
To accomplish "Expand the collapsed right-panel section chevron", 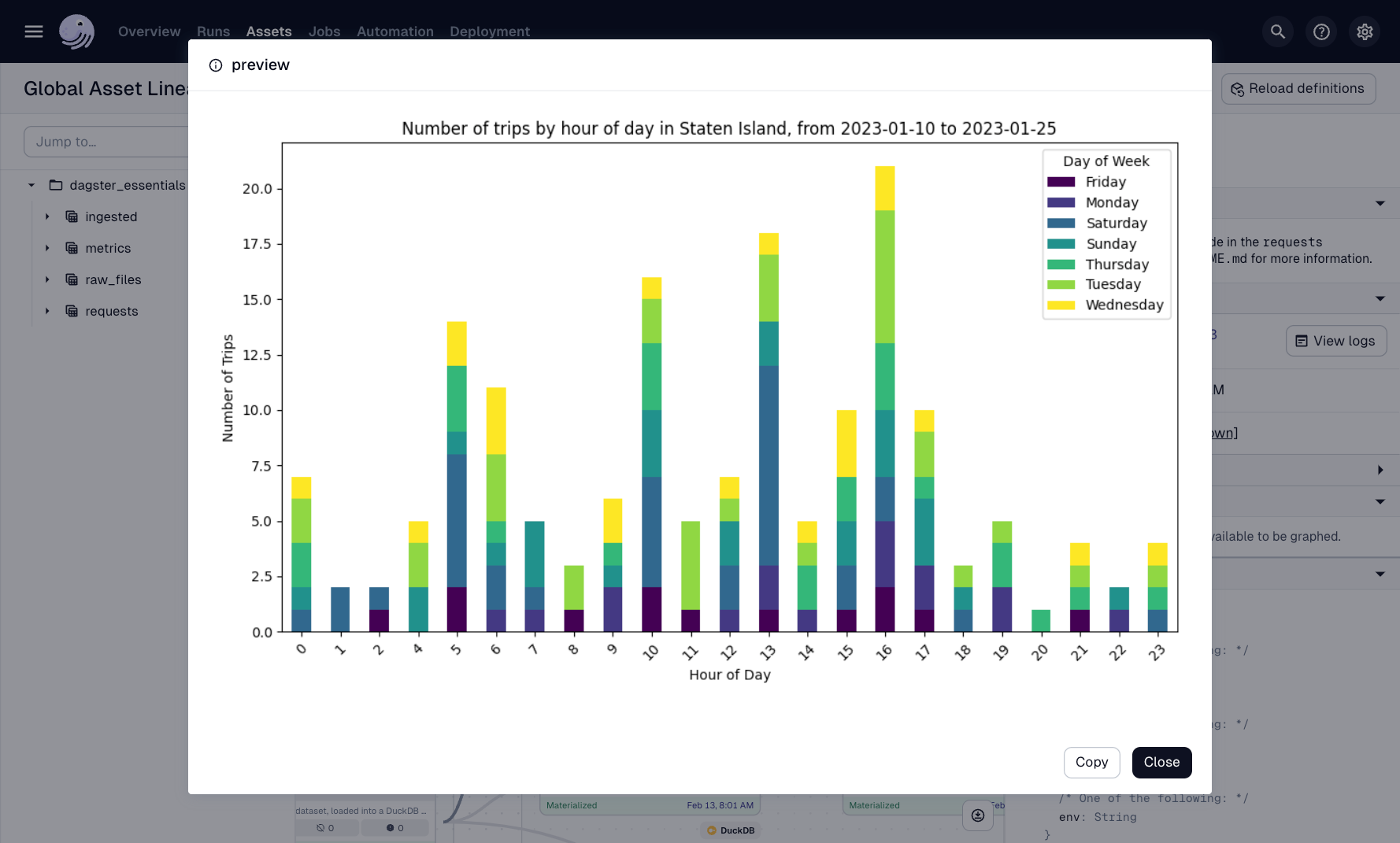I will pos(1380,470).
